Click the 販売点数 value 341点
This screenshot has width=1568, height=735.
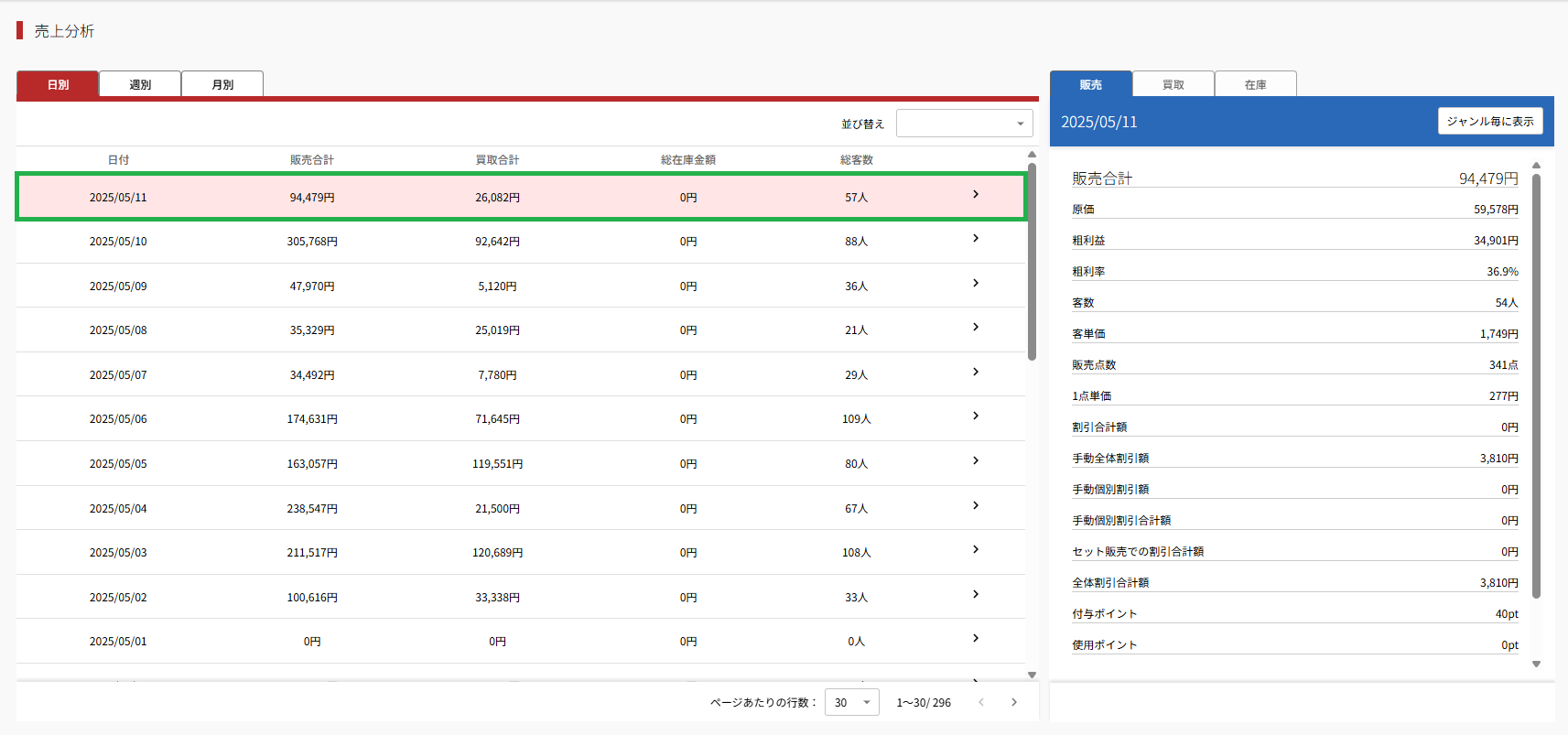coord(1503,365)
